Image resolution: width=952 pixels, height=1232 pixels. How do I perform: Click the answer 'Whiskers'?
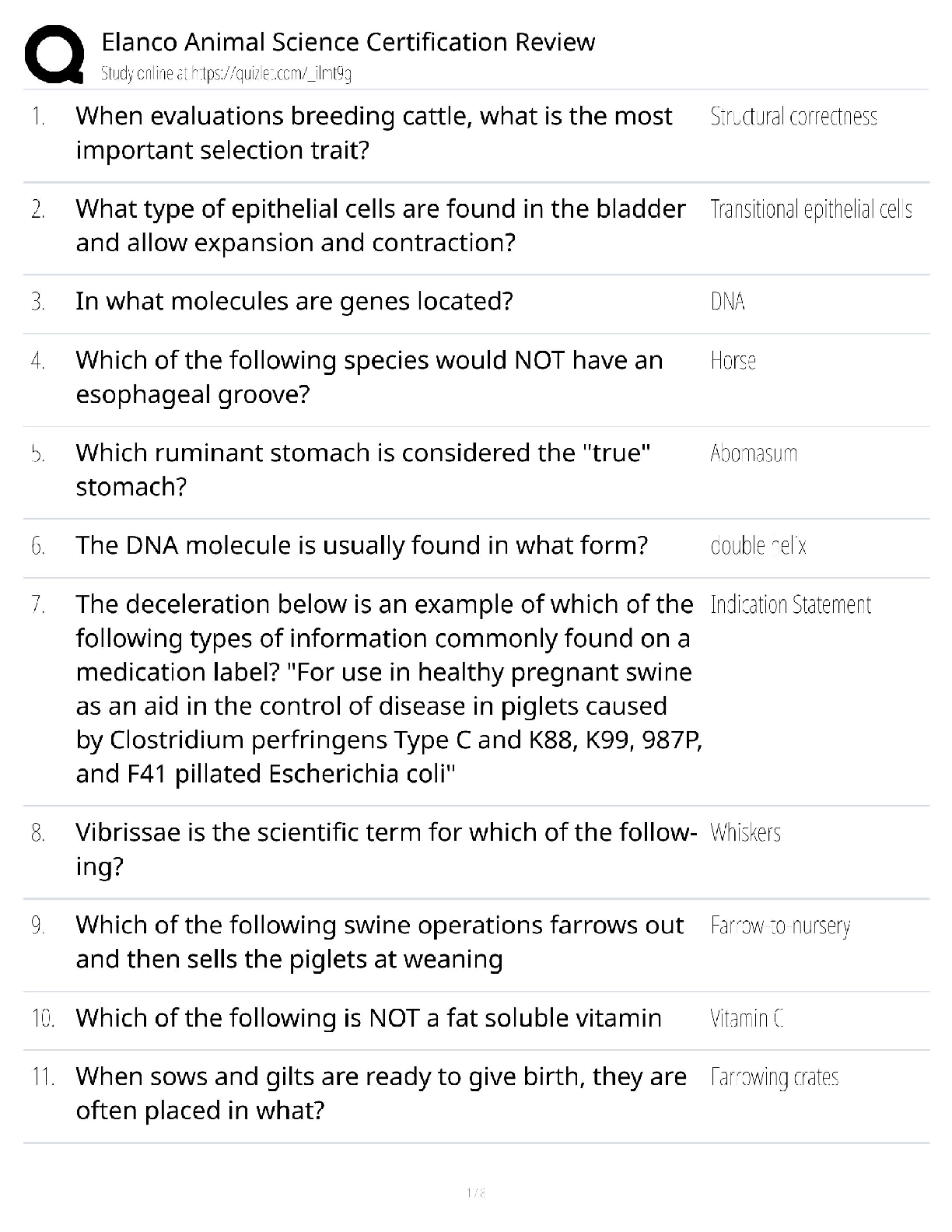click(745, 833)
